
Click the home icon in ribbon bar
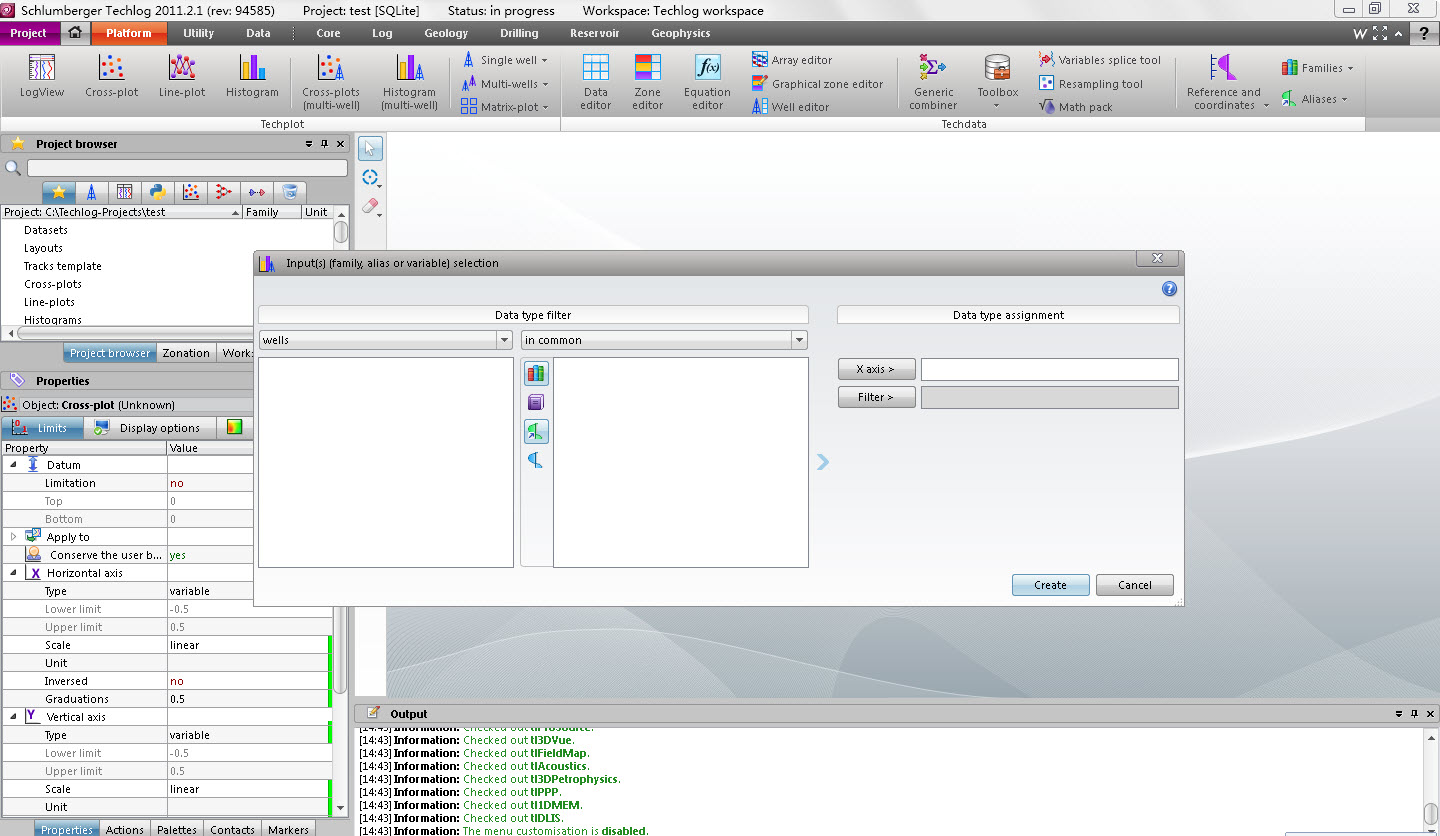(x=75, y=33)
